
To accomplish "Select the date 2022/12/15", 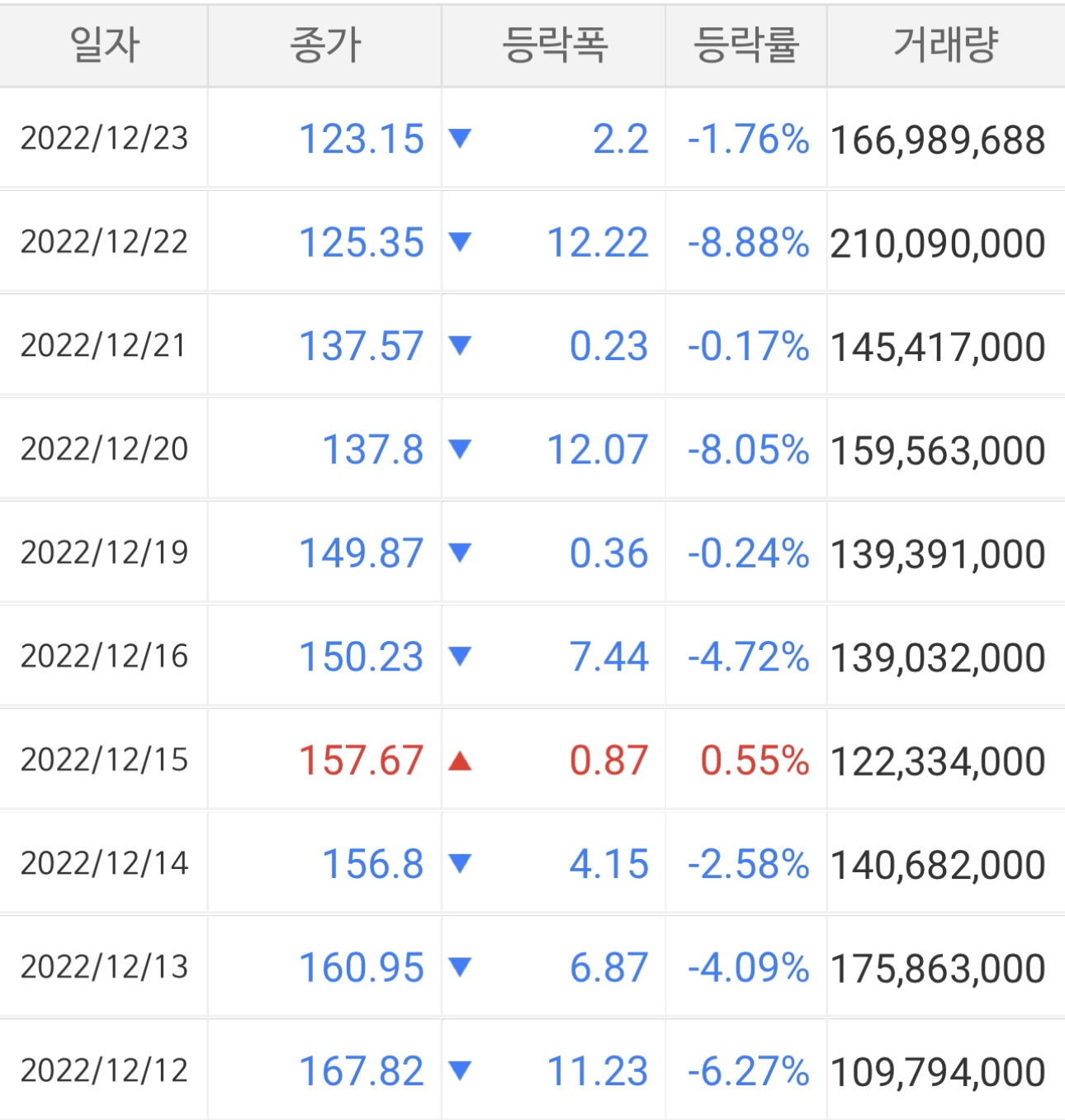I will (x=105, y=760).
